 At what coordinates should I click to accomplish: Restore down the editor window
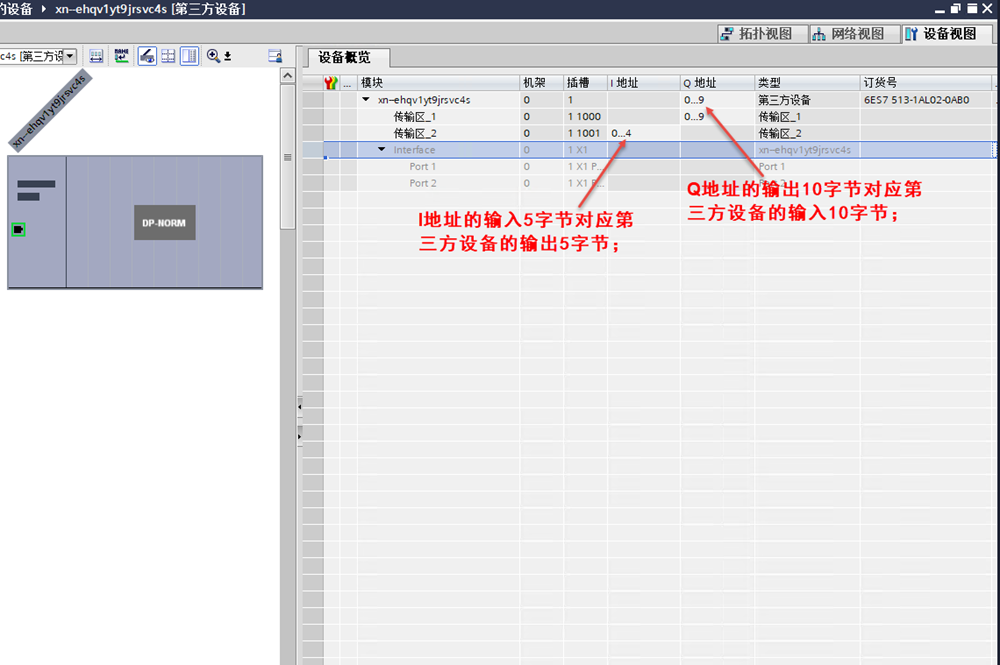(957, 8)
